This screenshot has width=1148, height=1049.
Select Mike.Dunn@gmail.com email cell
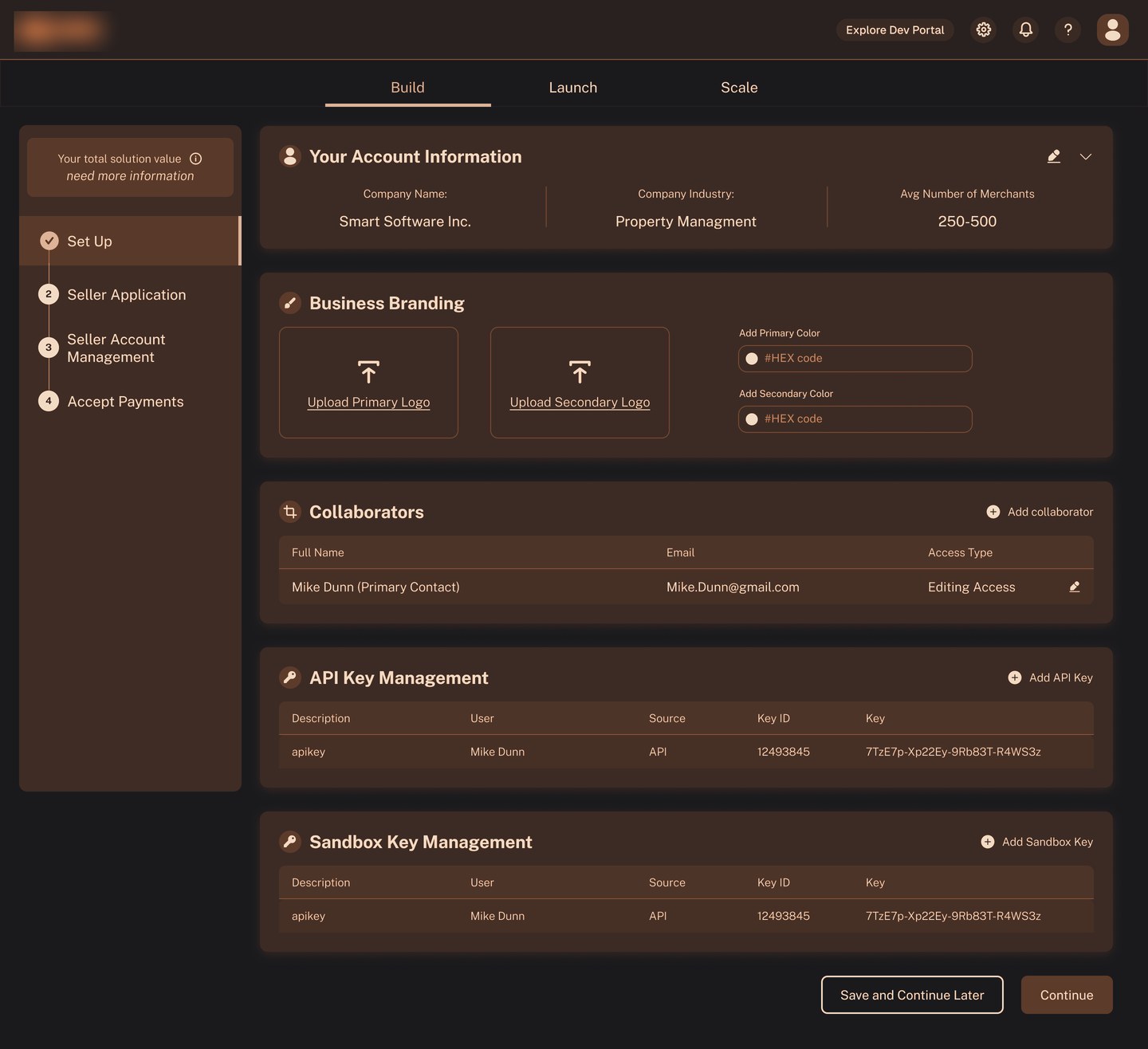[x=733, y=587]
